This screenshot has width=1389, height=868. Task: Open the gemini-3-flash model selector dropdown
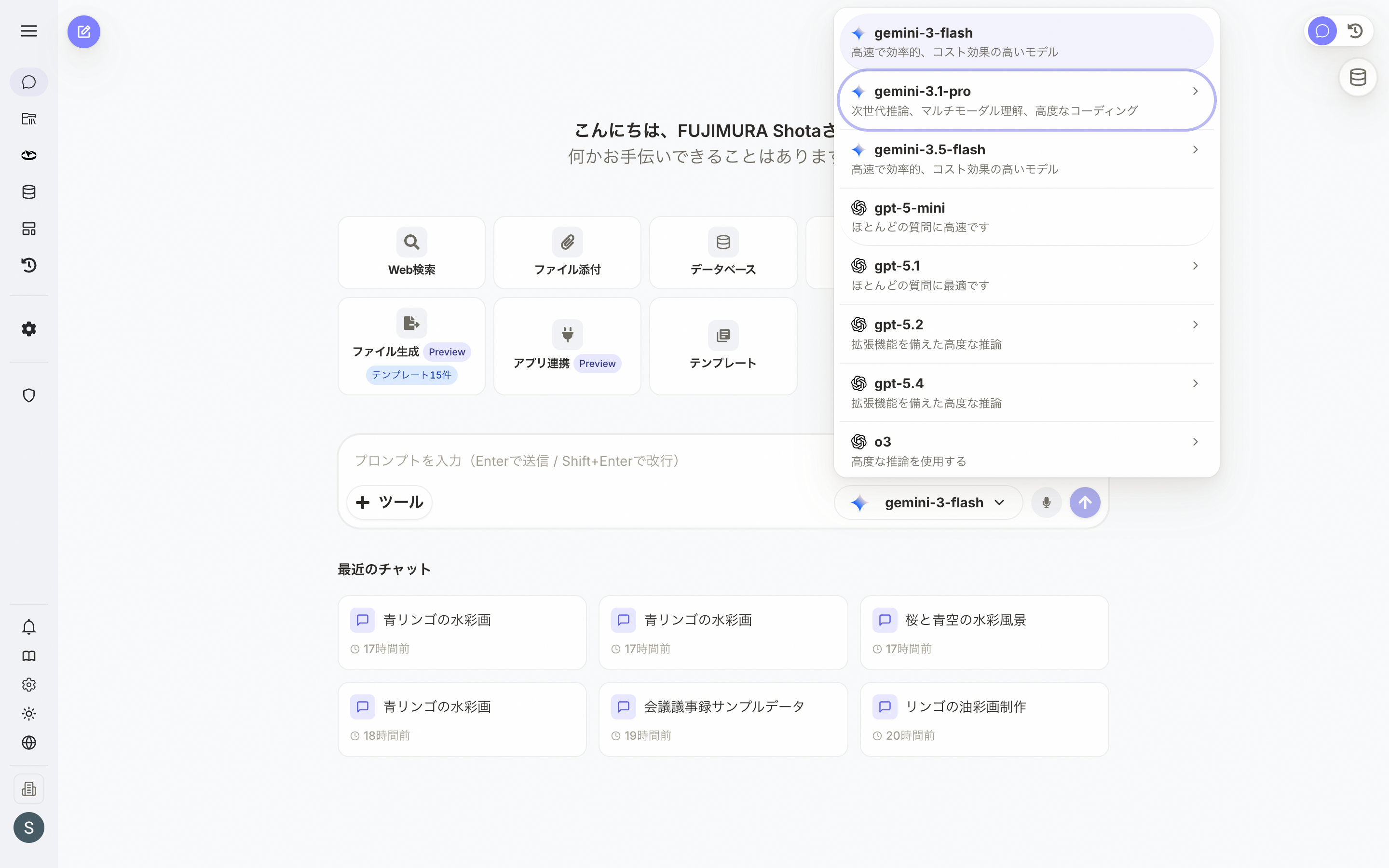coord(928,502)
